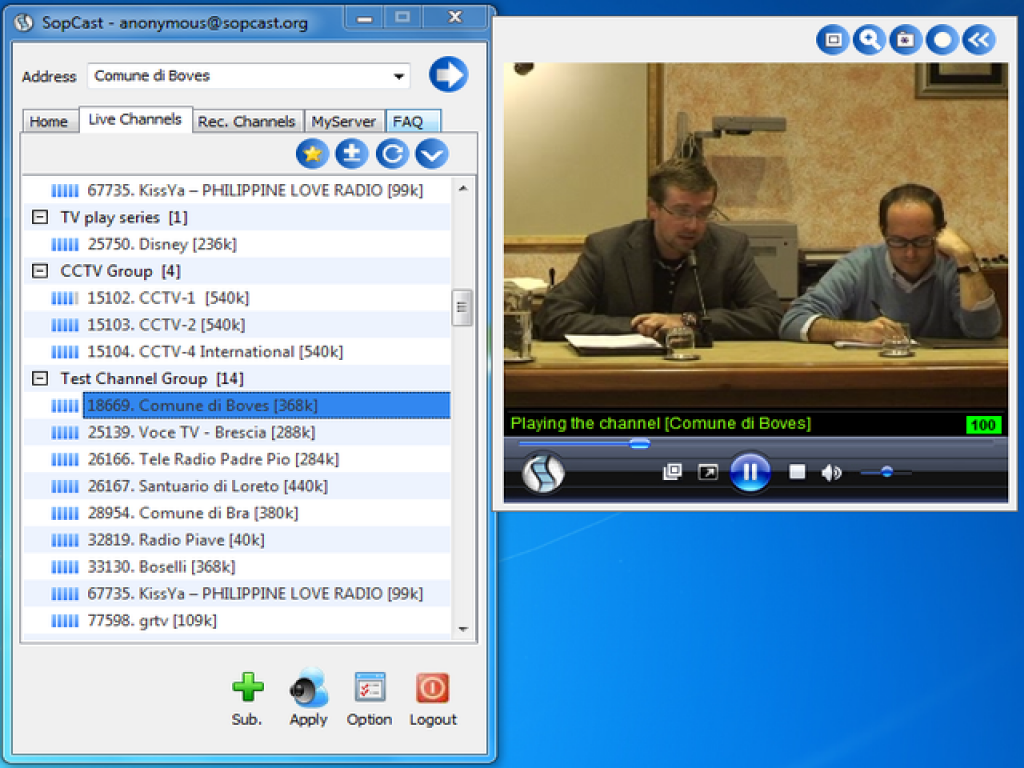This screenshot has width=1024, height=768.
Task: Select channel 15104. CCTV-4 International
Action: point(216,351)
